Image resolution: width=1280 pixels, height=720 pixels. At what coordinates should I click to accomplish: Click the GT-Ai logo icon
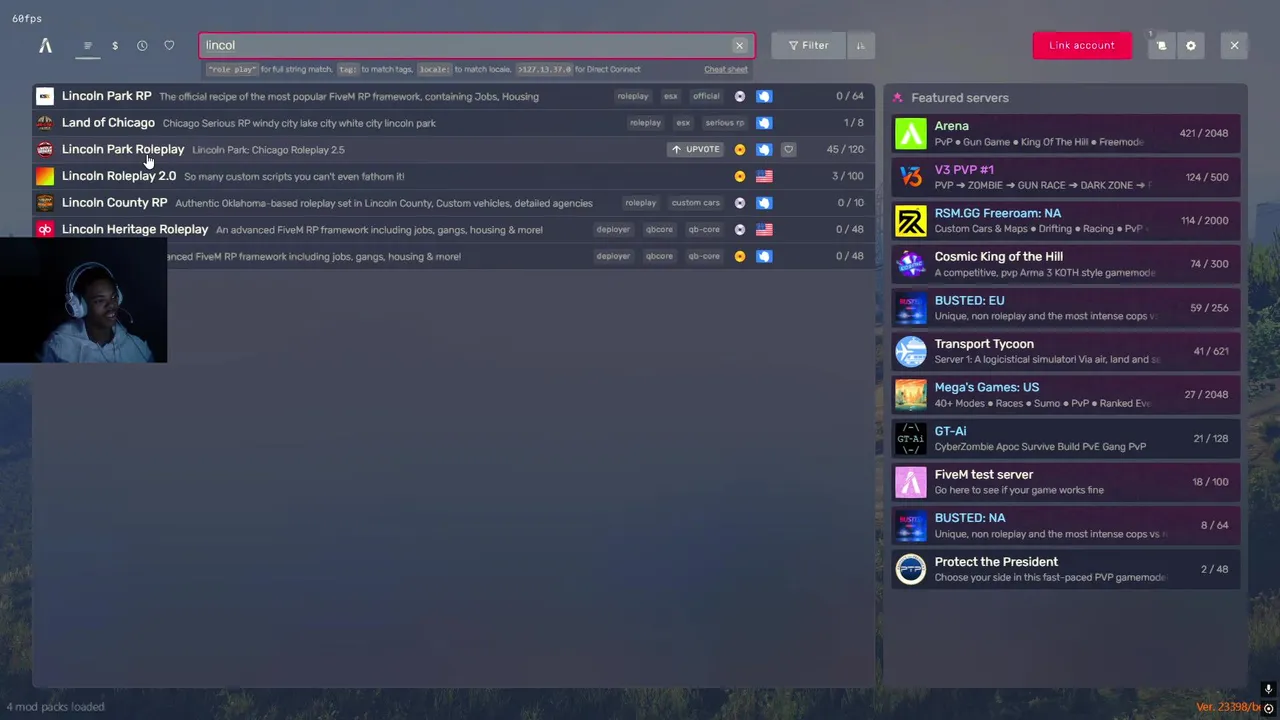pyautogui.click(x=911, y=438)
